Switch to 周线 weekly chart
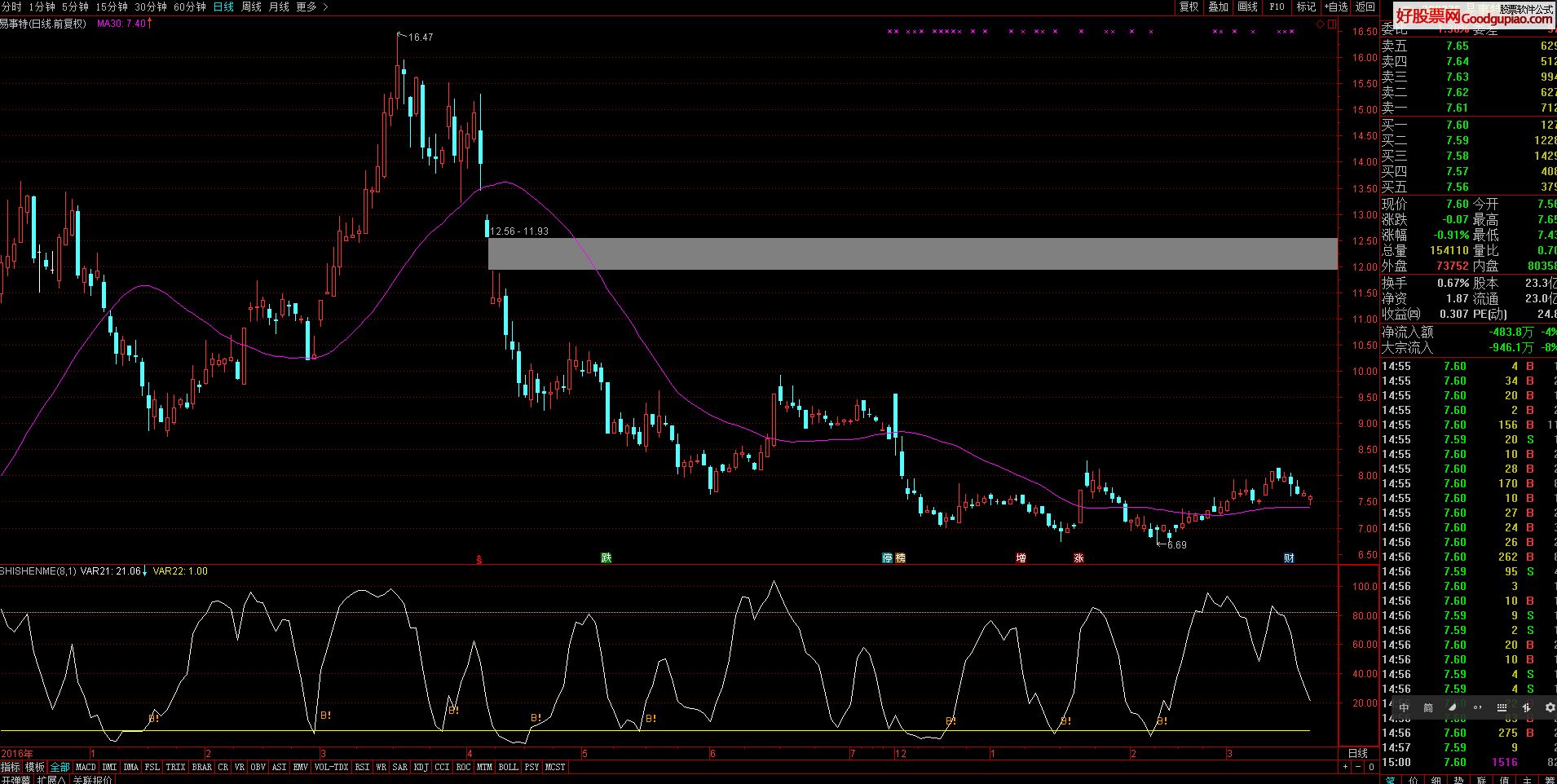1557x784 pixels. pyautogui.click(x=251, y=7)
